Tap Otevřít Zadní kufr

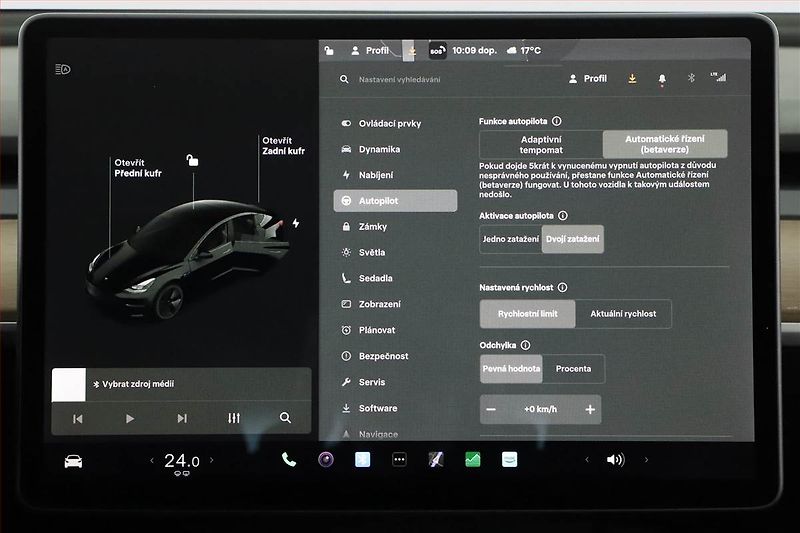coord(283,145)
